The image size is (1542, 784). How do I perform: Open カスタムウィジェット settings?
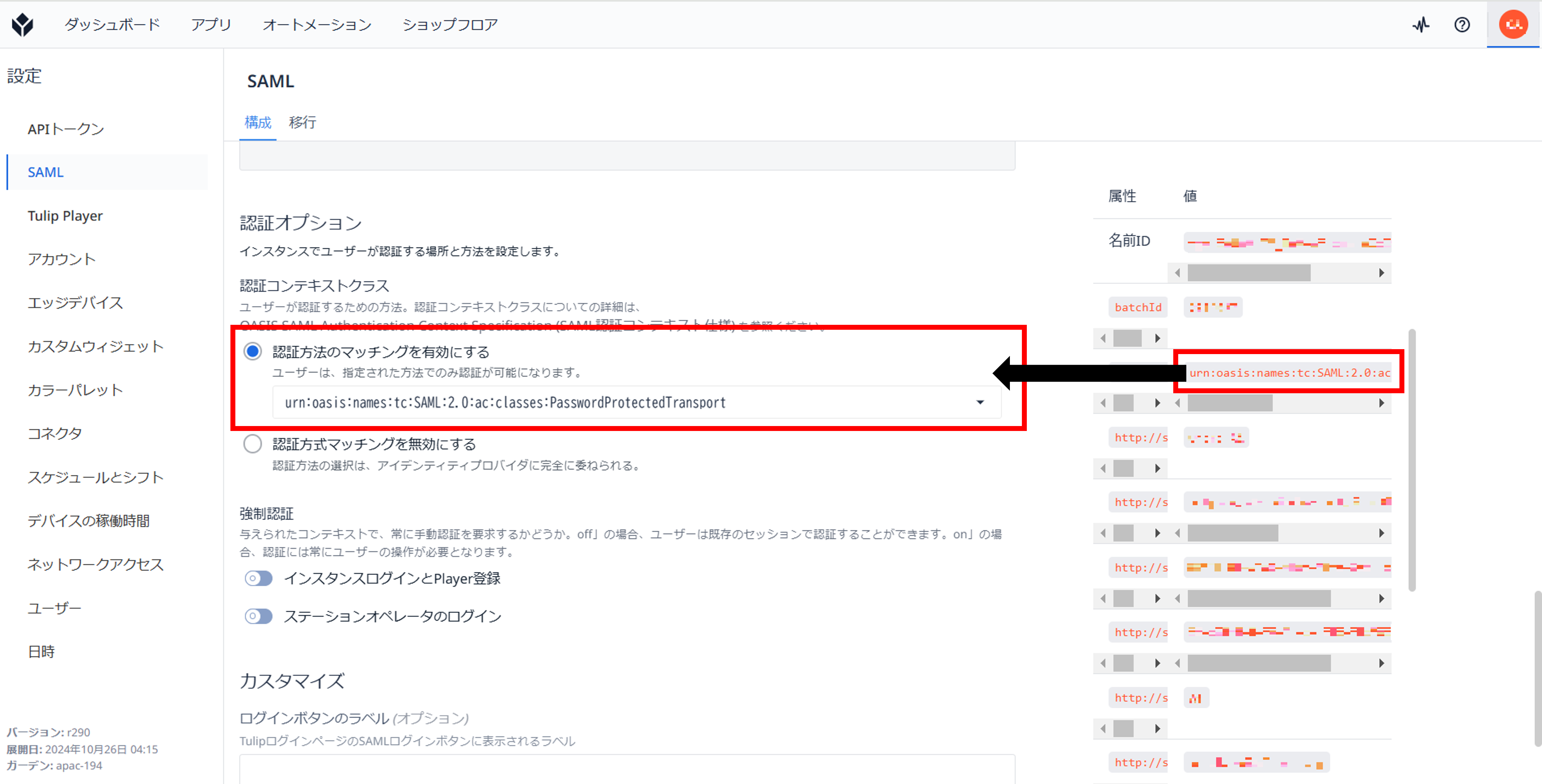click(x=96, y=347)
